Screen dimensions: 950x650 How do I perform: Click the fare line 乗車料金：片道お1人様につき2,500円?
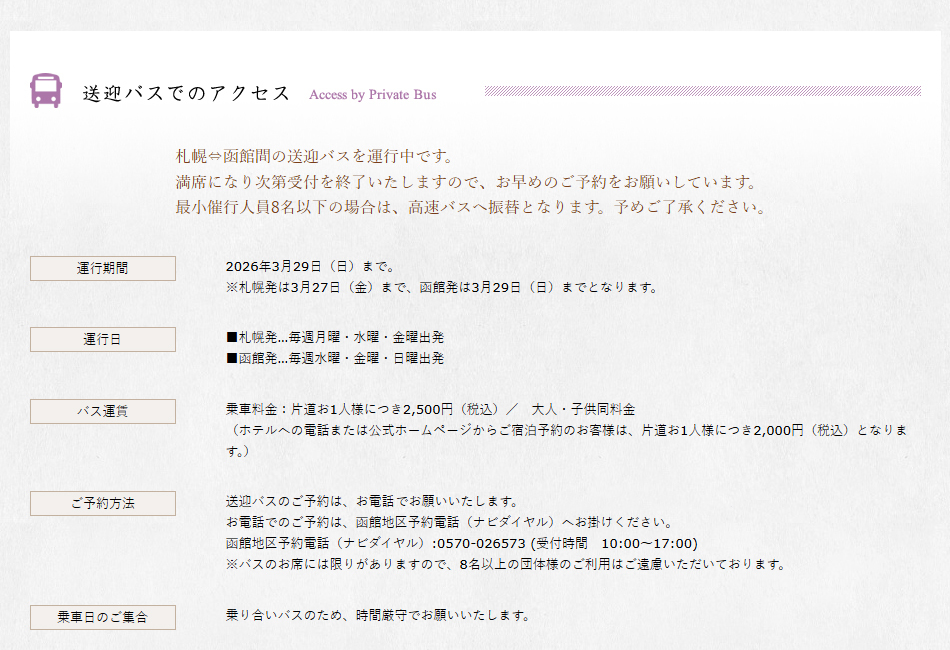[431, 410]
